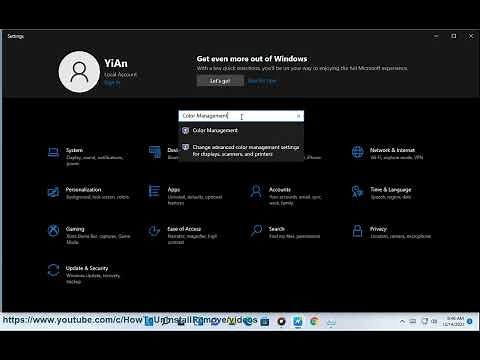Screen dimensions: 480x360
Task: Open the Apps category label
Action: [174, 190]
